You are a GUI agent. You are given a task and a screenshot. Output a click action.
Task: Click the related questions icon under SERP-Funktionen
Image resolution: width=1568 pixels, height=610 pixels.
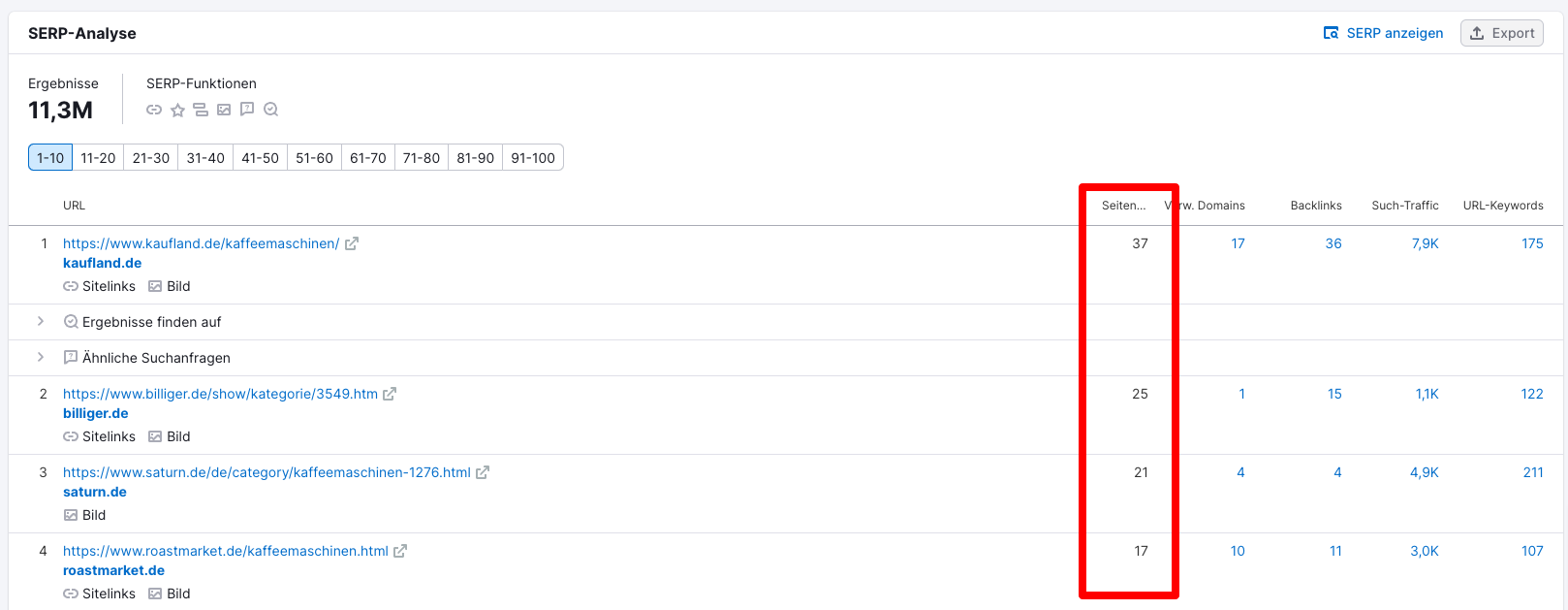click(247, 110)
